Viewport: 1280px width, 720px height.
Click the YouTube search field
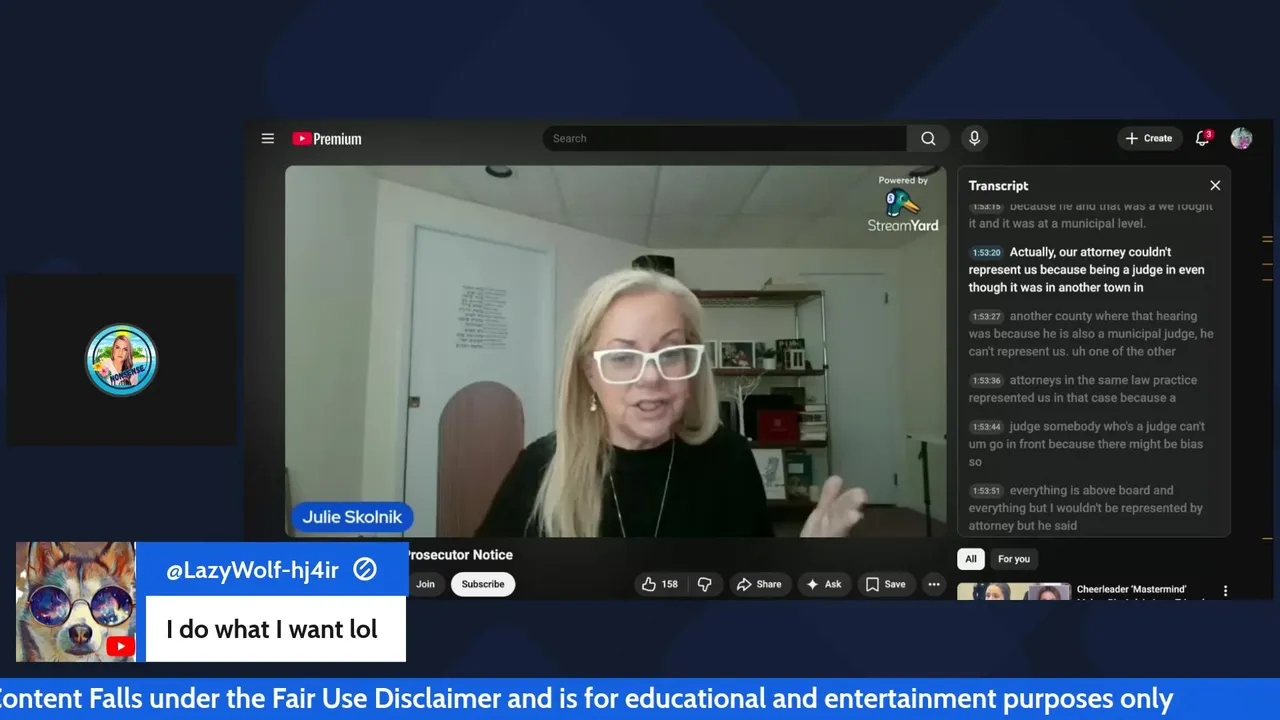tap(724, 139)
